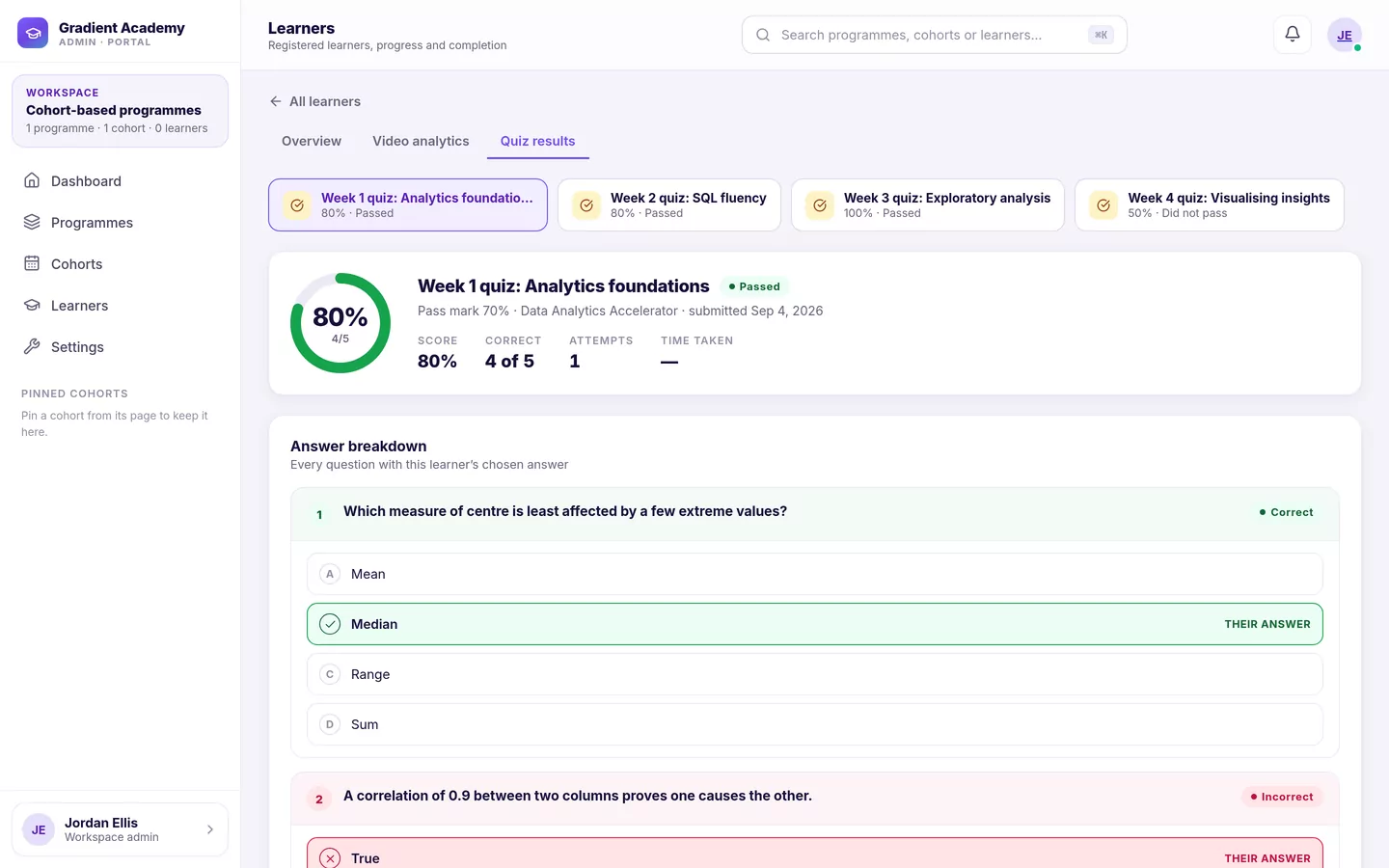Expand the Jordan Ellis account chevron
Viewport: 1389px width, 868px height.
[210, 829]
